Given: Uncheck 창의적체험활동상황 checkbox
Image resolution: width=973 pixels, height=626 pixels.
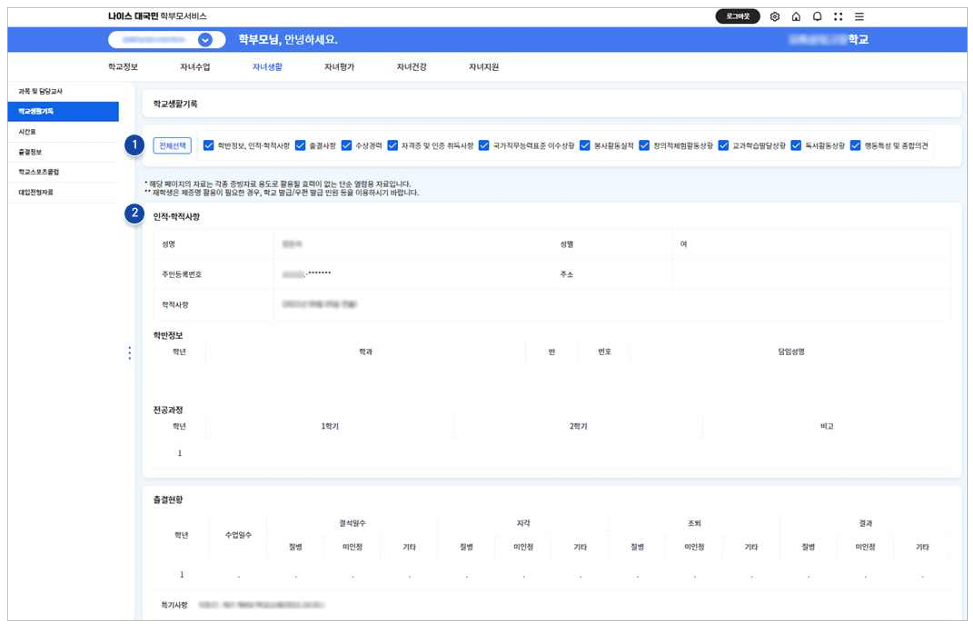Looking at the screenshot, I should (644, 145).
